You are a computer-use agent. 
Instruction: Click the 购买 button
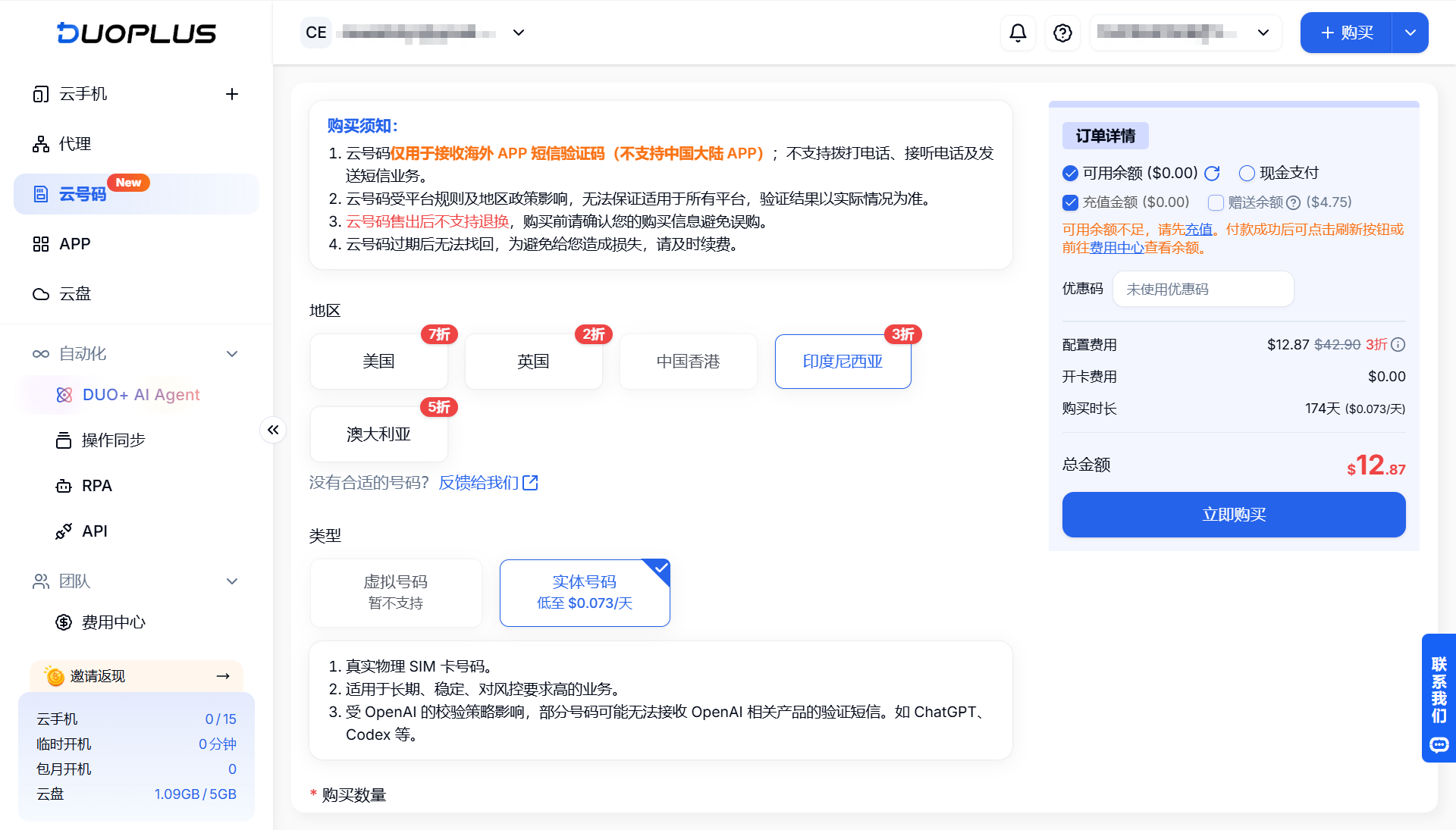[x=1346, y=33]
